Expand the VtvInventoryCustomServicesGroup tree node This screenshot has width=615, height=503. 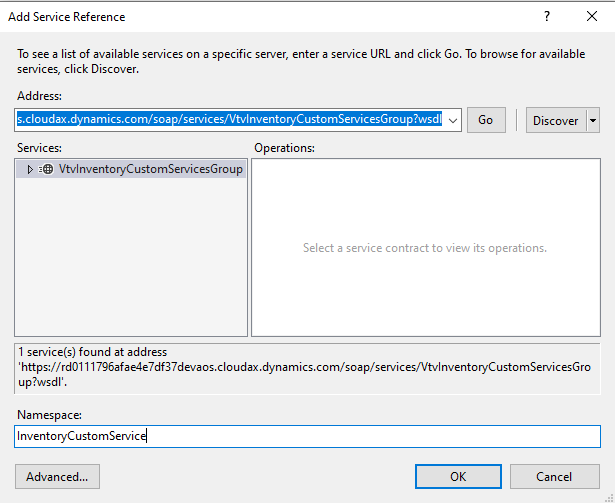click(x=30, y=169)
